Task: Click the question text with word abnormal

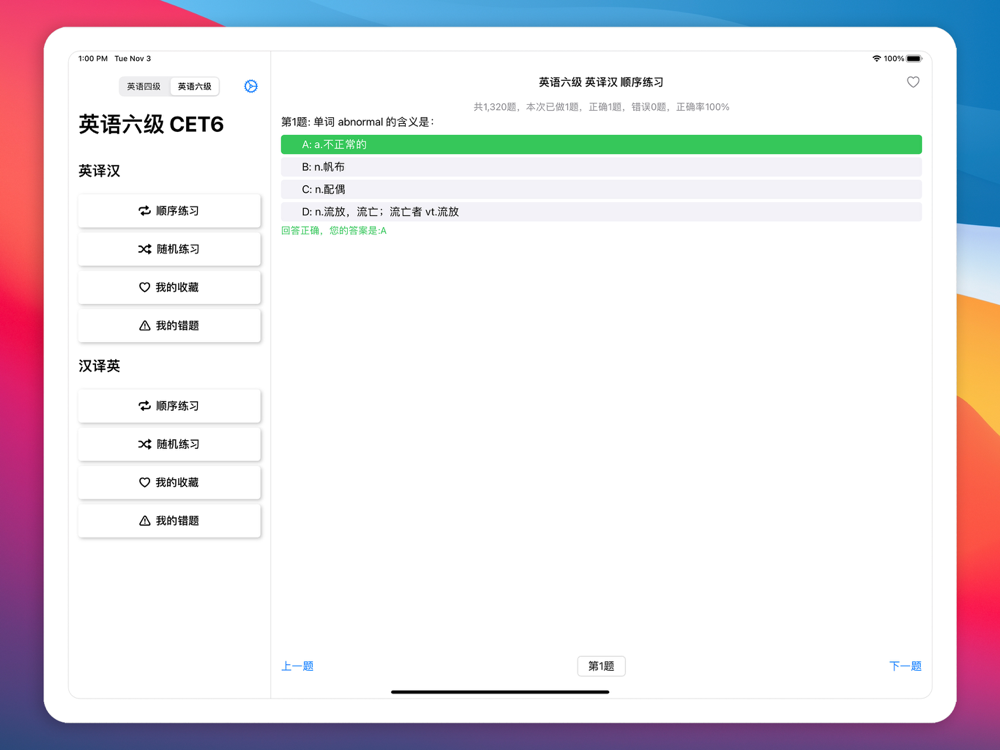Action: [x=357, y=122]
